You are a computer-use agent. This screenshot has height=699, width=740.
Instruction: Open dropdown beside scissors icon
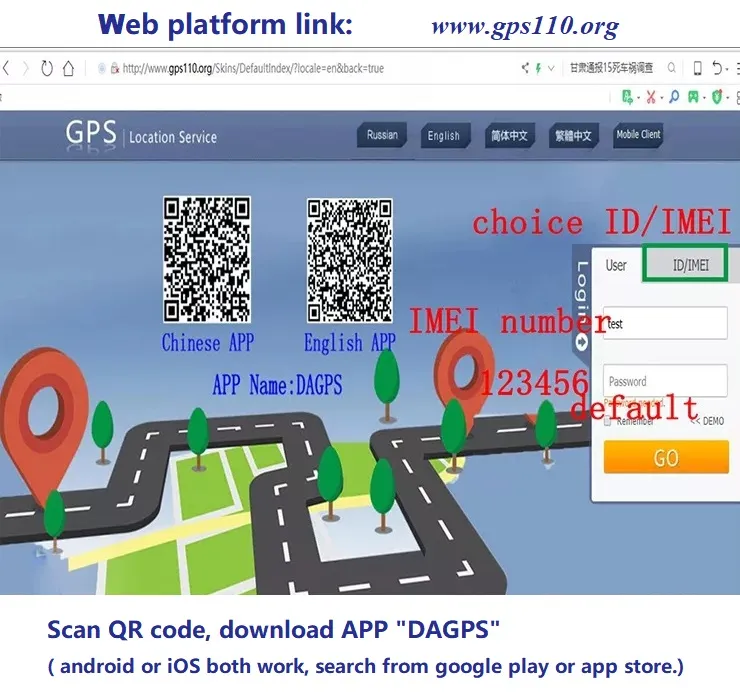(662, 98)
